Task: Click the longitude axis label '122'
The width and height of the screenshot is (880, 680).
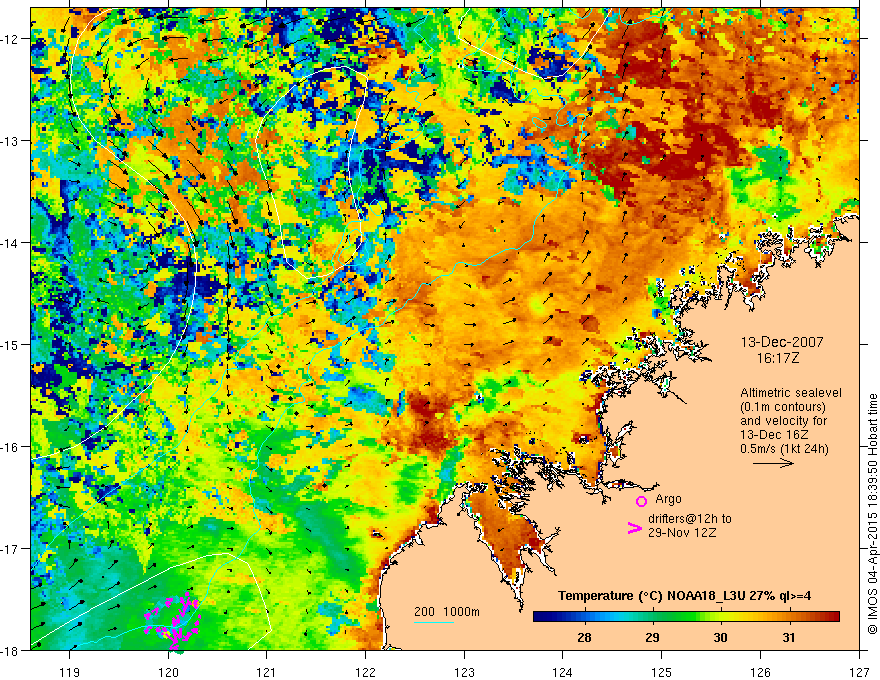Action: pos(365,672)
